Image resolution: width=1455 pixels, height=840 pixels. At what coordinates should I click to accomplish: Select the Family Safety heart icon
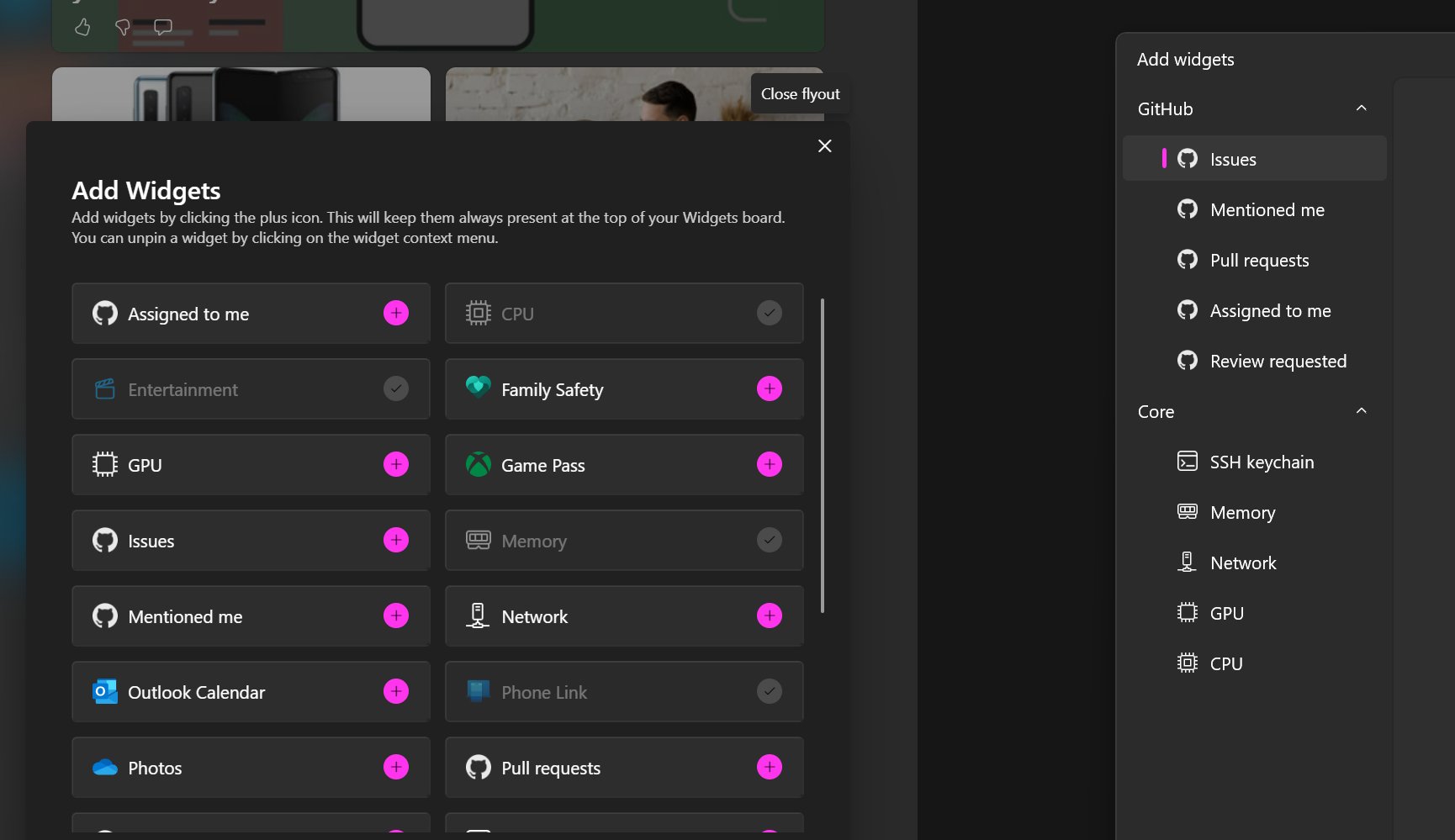pos(478,388)
